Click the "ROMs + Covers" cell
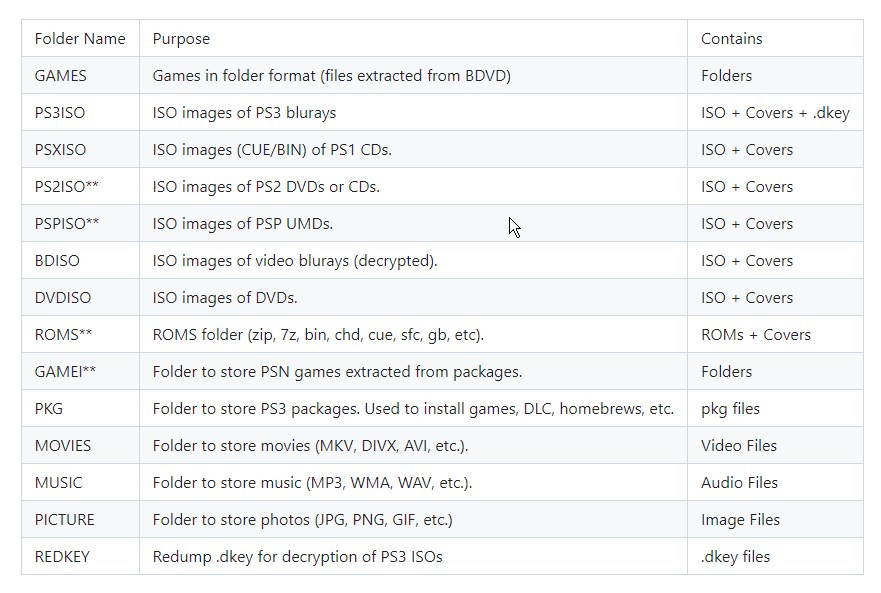881x593 pixels. [756, 335]
